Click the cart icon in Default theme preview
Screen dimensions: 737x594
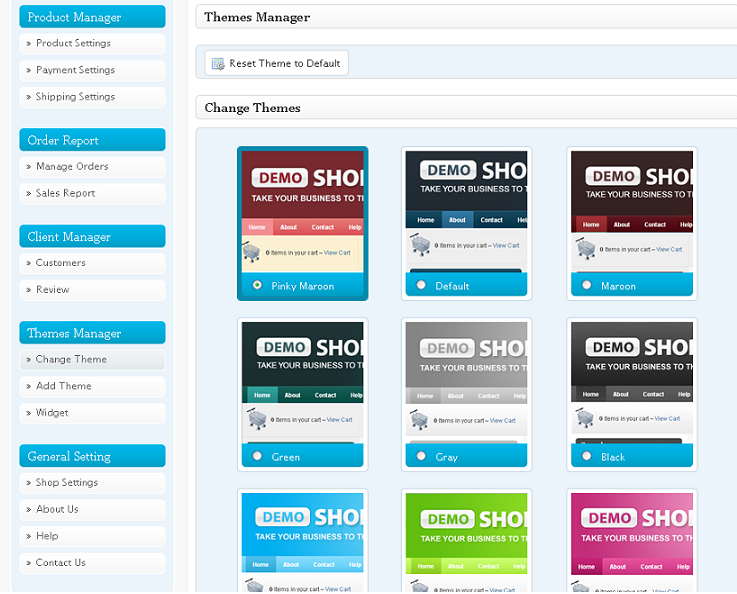(421, 246)
